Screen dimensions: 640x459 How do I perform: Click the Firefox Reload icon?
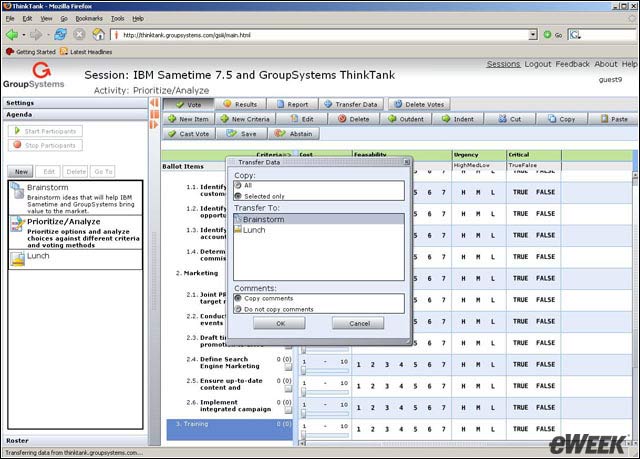60,34
